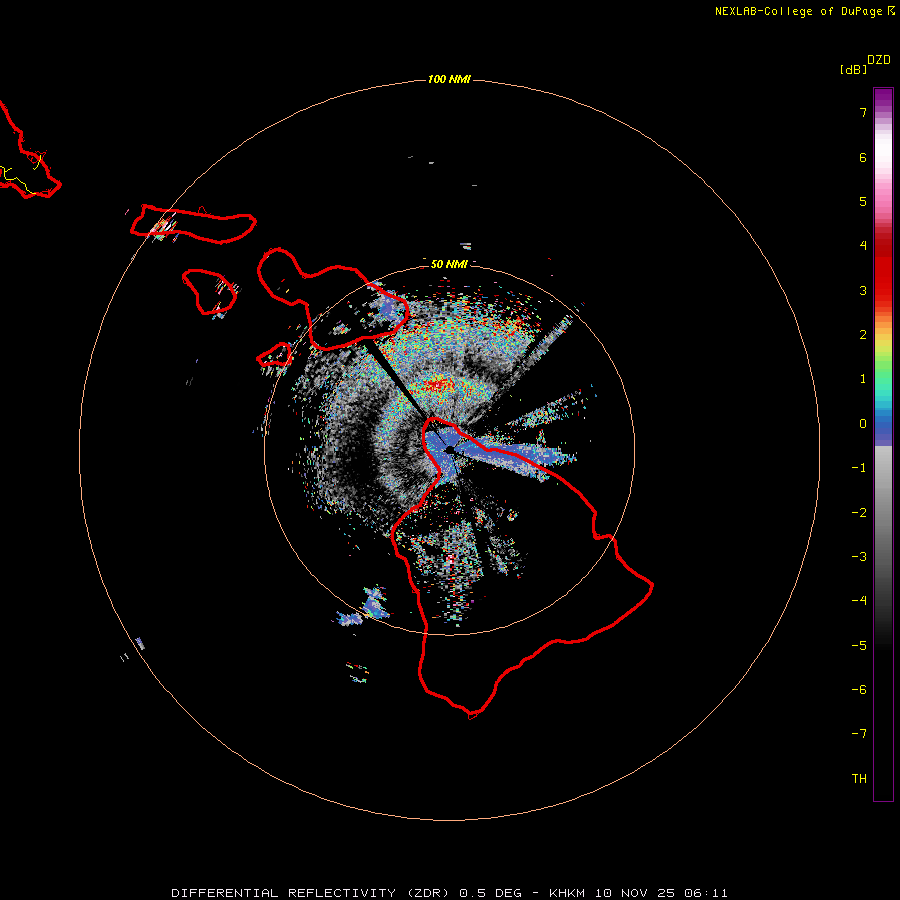The height and width of the screenshot is (900, 900).
Task: Click the [dB] units label
Action: [853, 69]
